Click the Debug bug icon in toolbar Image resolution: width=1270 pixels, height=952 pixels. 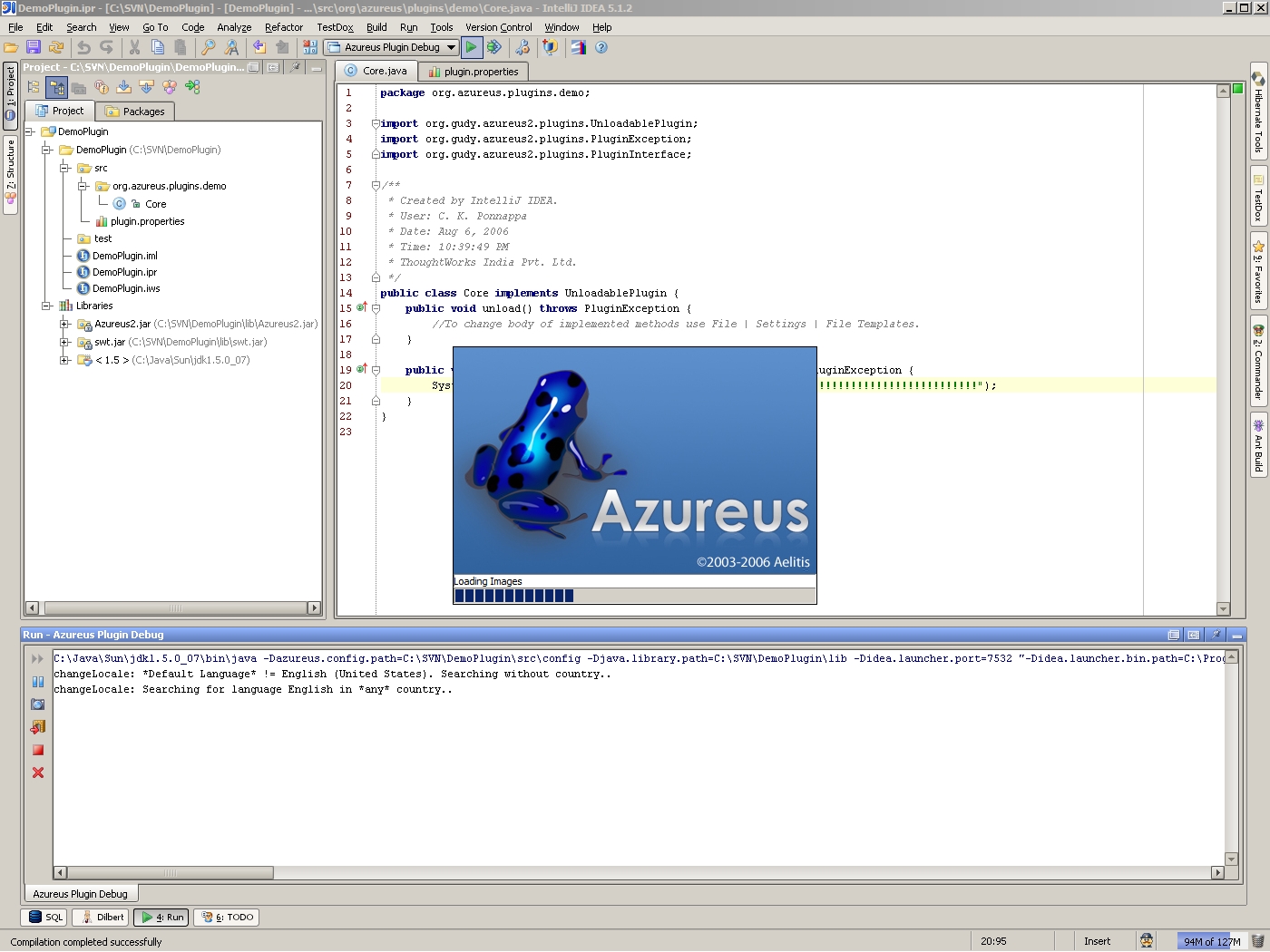coord(494,47)
